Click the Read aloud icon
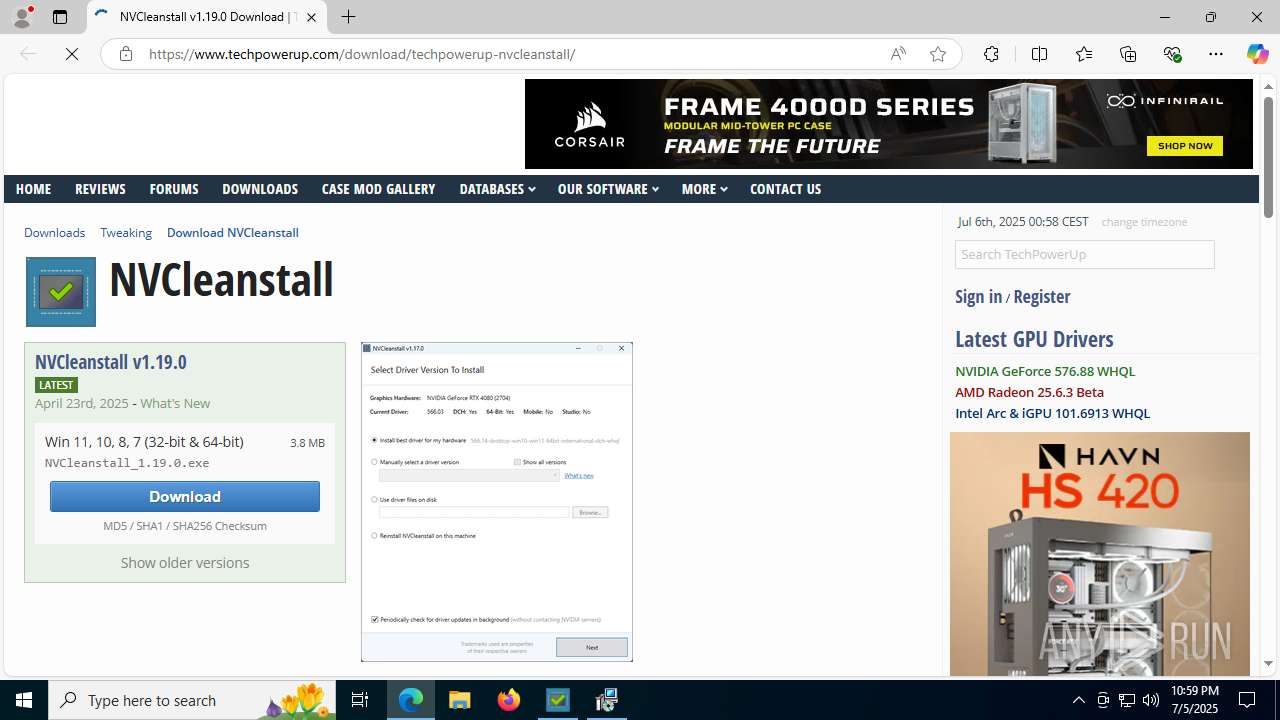1280x720 pixels. tap(898, 54)
